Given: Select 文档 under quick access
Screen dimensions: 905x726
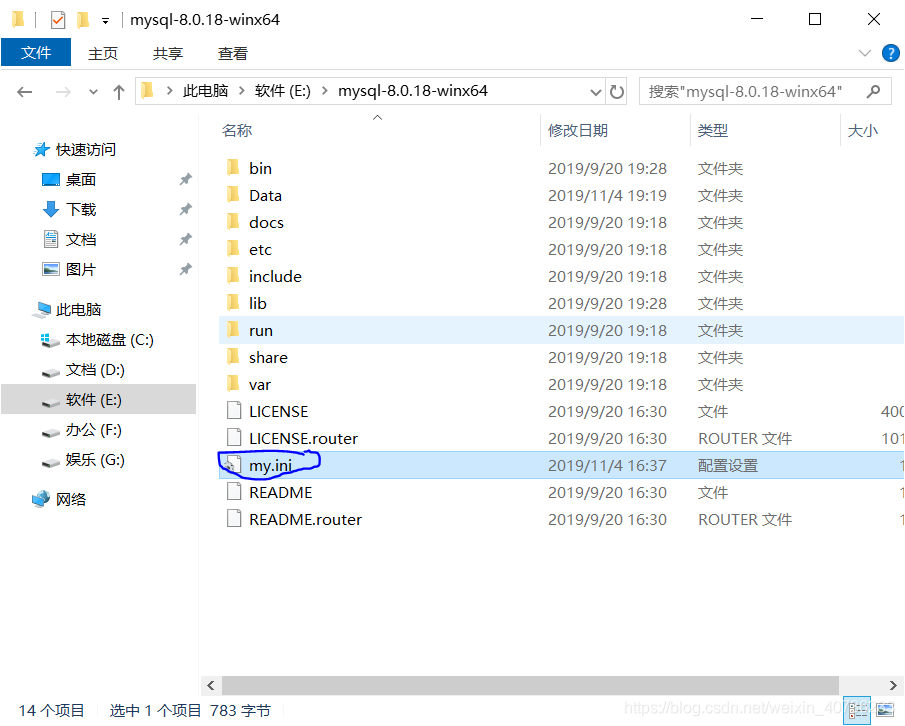Looking at the screenshot, I should (x=81, y=240).
